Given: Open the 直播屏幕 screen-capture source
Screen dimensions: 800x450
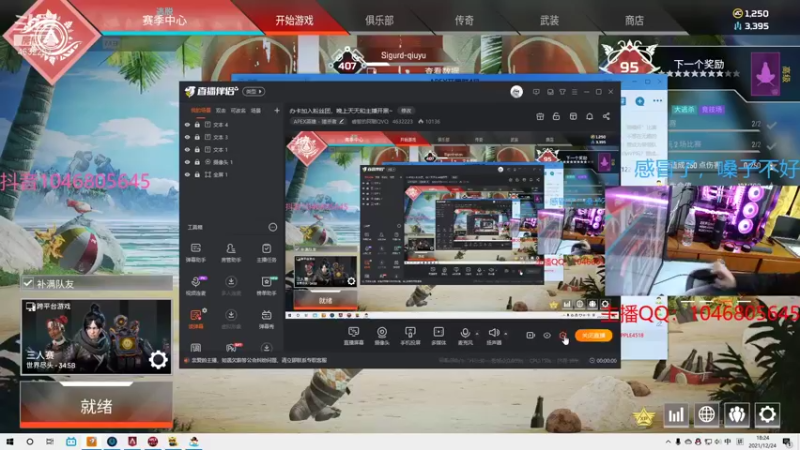Looking at the screenshot, I should pyautogui.click(x=353, y=335).
